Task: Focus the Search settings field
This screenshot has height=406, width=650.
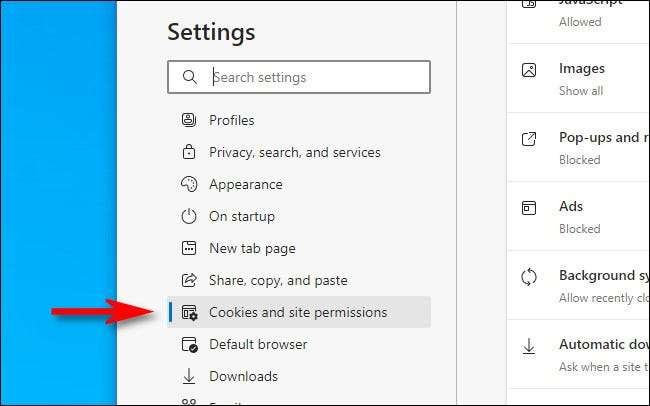Action: pyautogui.click(x=318, y=77)
